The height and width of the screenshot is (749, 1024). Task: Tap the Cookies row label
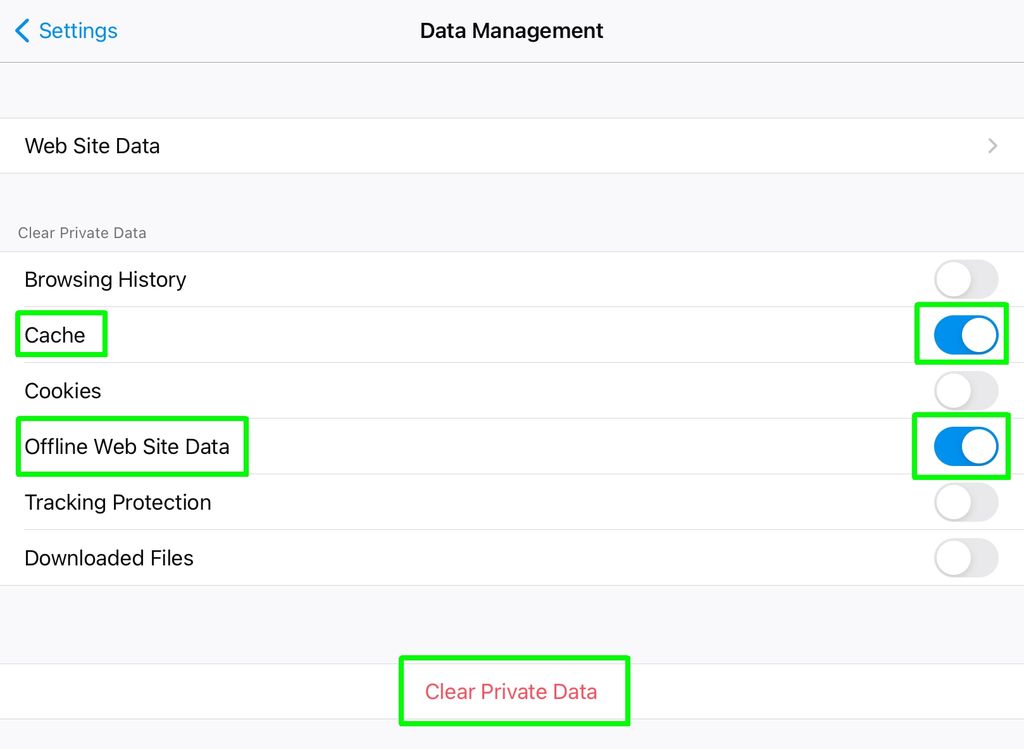[x=62, y=391]
